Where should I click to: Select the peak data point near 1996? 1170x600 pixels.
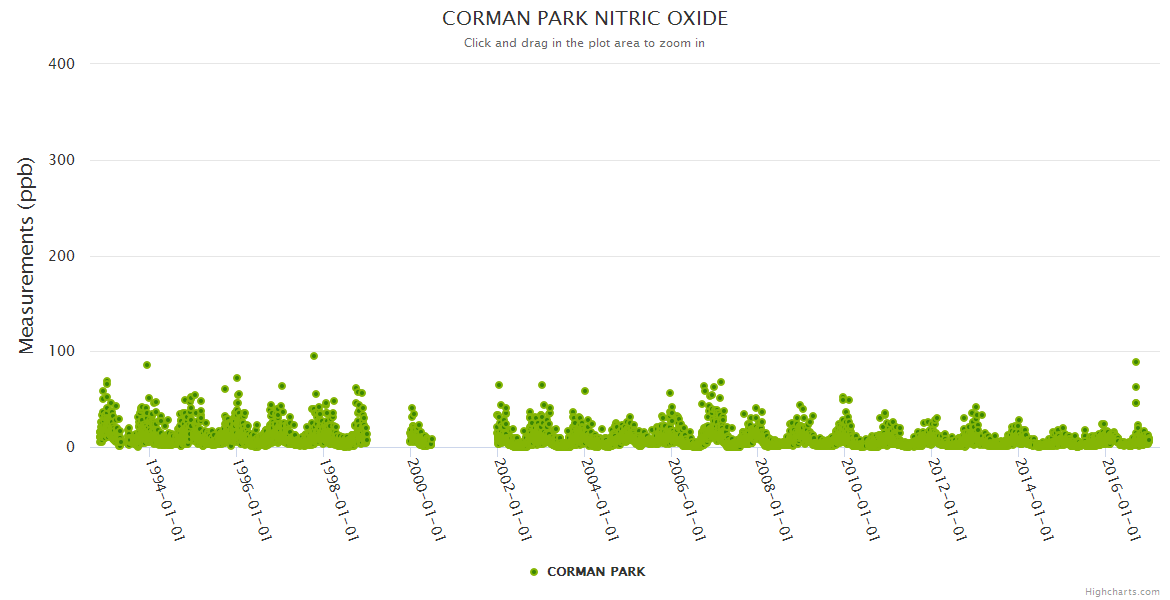pos(237,378)
